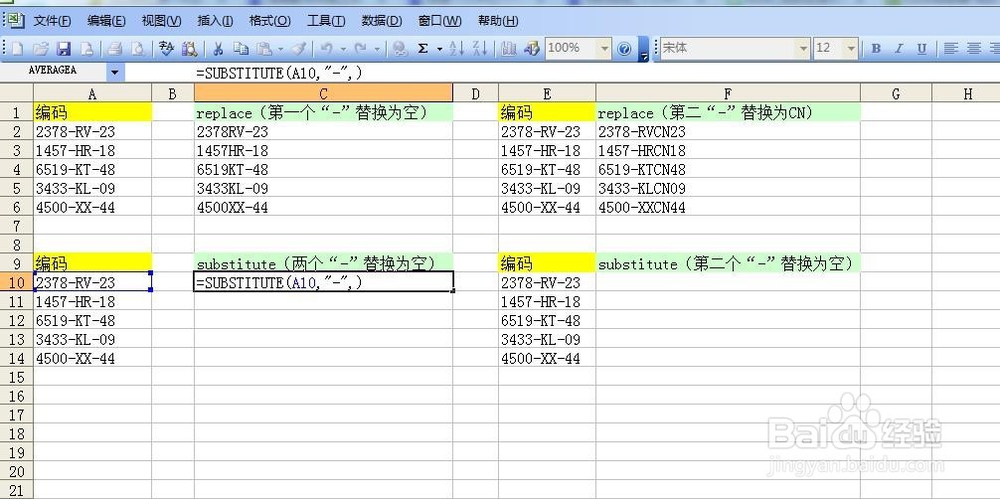Open Print Preview

(x=137, y=48)
